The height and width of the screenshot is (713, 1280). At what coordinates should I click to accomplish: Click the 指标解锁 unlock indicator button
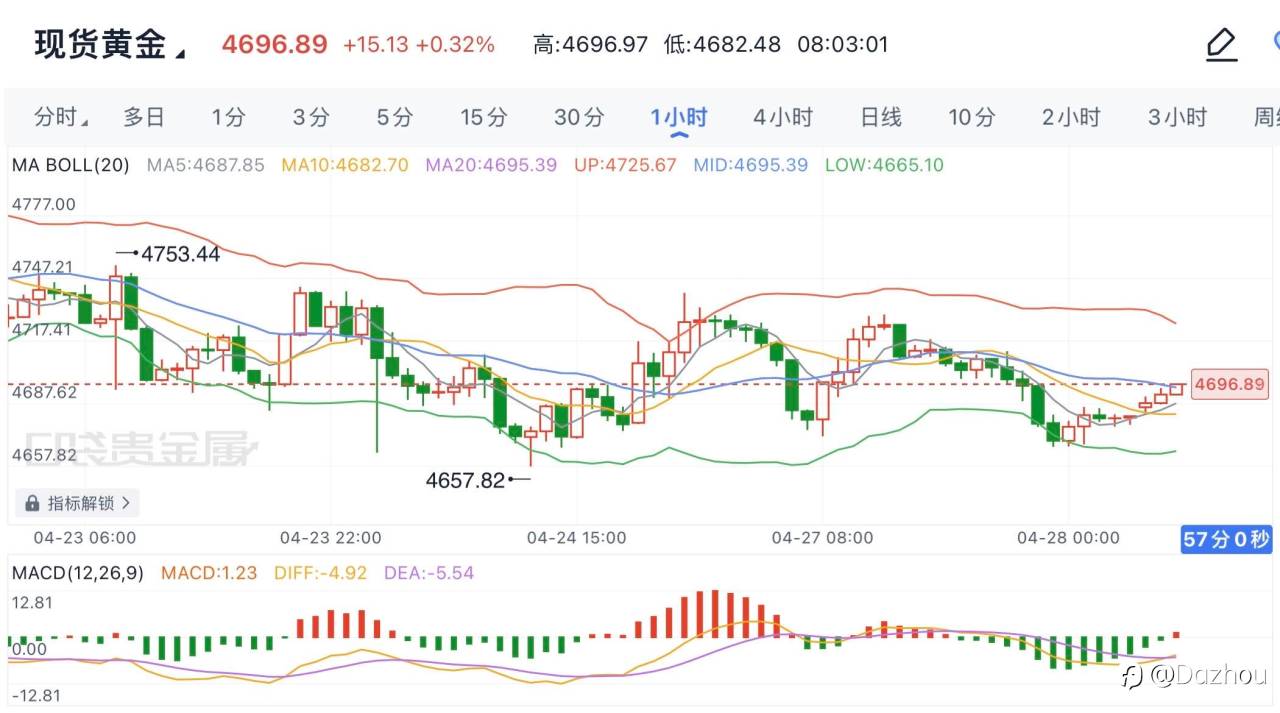click(x=78, y=503)
